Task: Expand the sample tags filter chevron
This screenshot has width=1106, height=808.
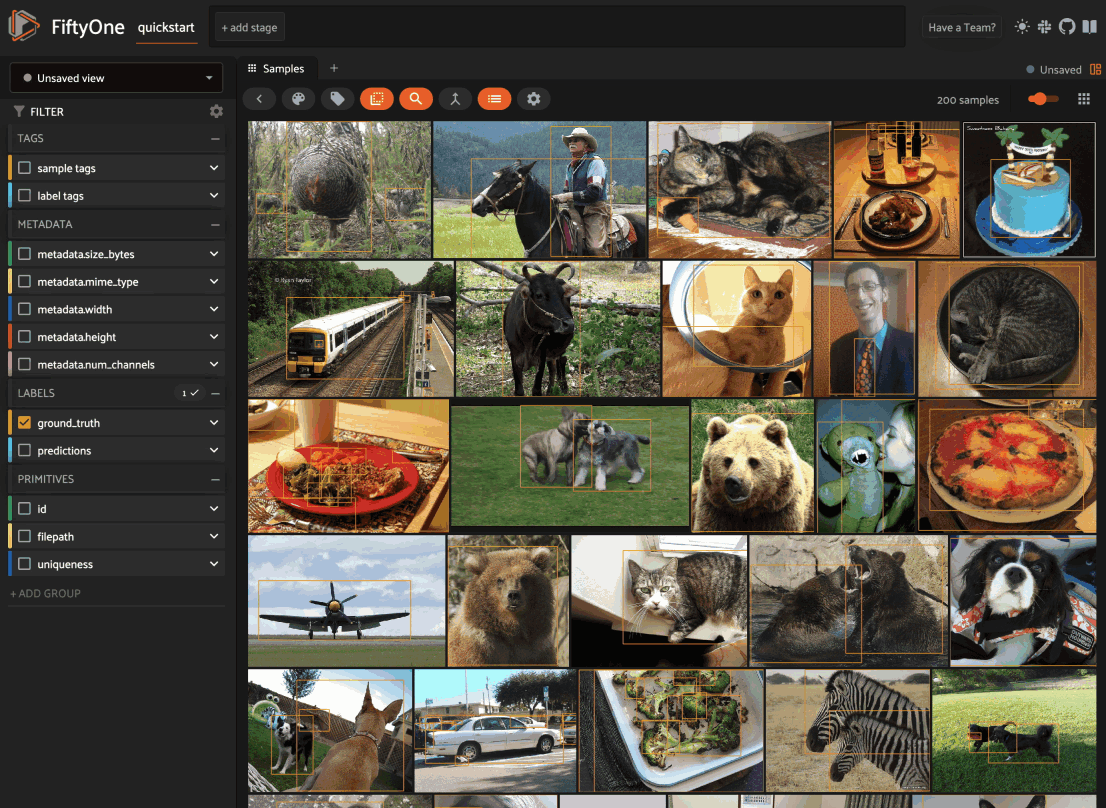Action: click(214, 168)
